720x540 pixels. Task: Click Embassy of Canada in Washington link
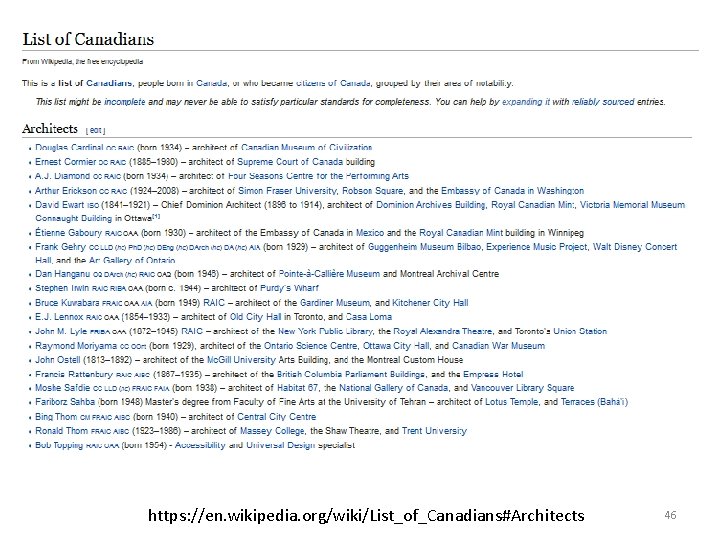coord(512,191)
